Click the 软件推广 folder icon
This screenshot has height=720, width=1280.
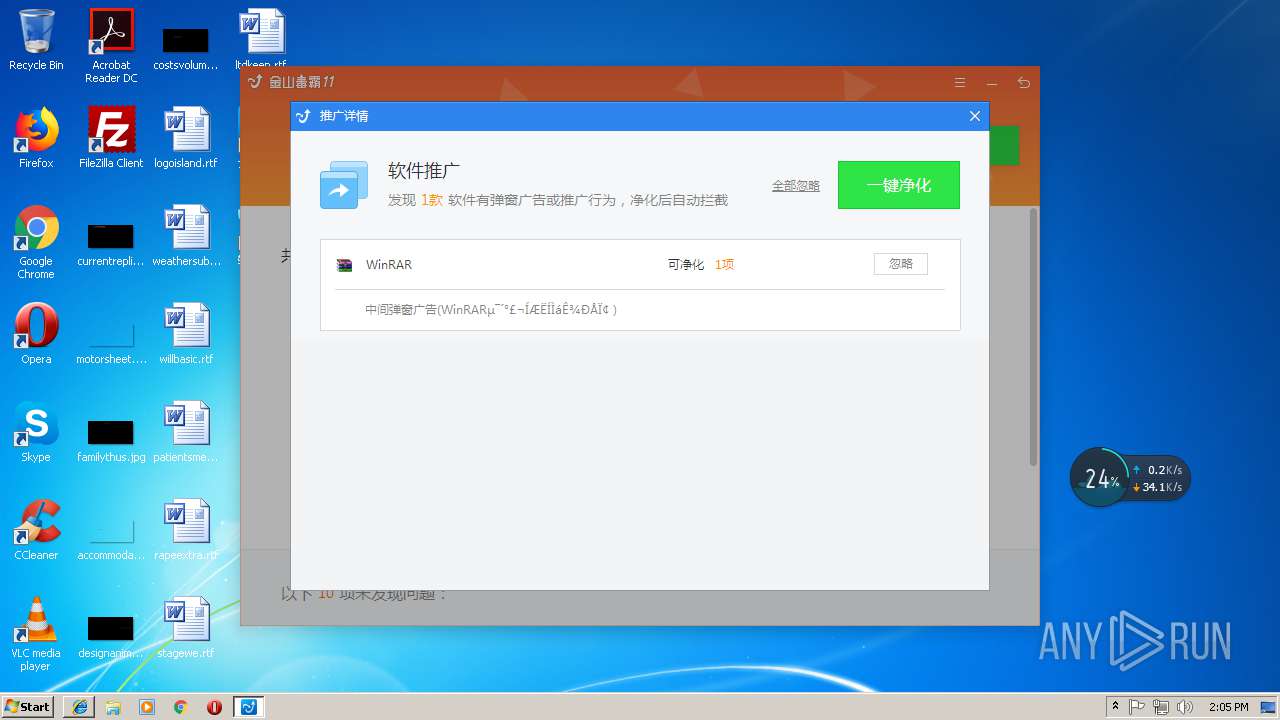pos(344,185)
